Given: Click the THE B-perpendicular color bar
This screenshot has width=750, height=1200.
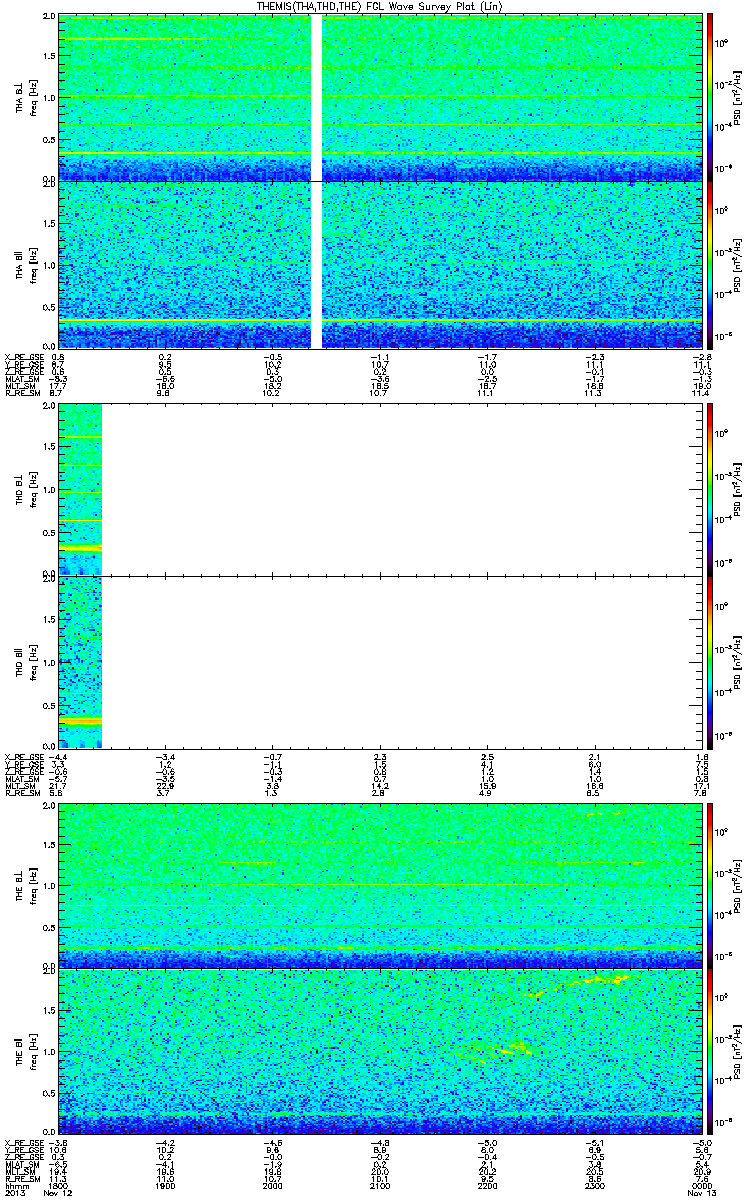Looking at the screenshot, I should tap(710, 885).
